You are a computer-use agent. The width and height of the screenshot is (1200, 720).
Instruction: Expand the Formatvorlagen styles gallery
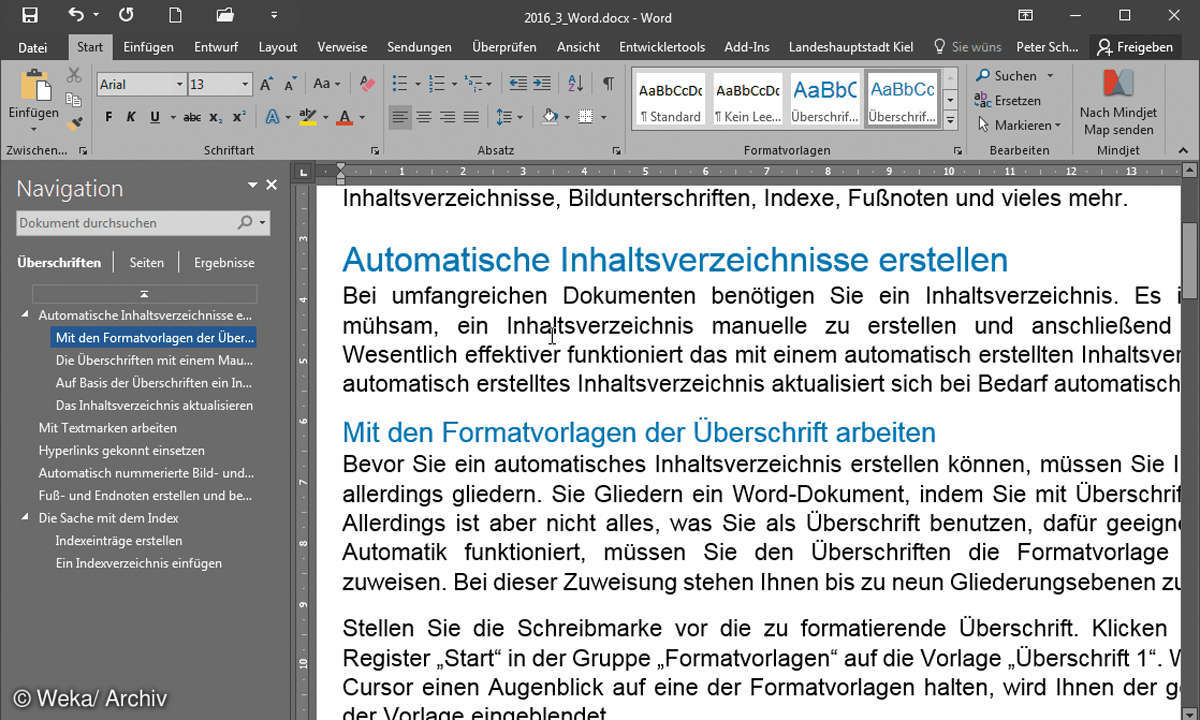pyautogui.click(x=951, y=122)
